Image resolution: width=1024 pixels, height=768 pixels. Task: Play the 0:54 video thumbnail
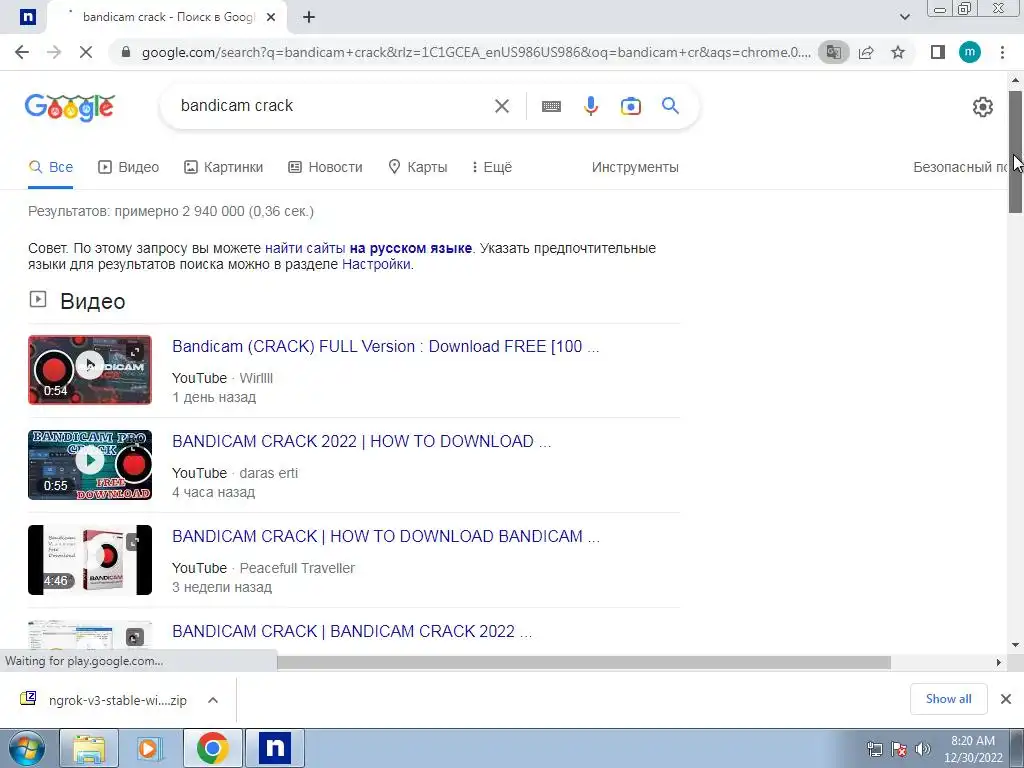89,370
